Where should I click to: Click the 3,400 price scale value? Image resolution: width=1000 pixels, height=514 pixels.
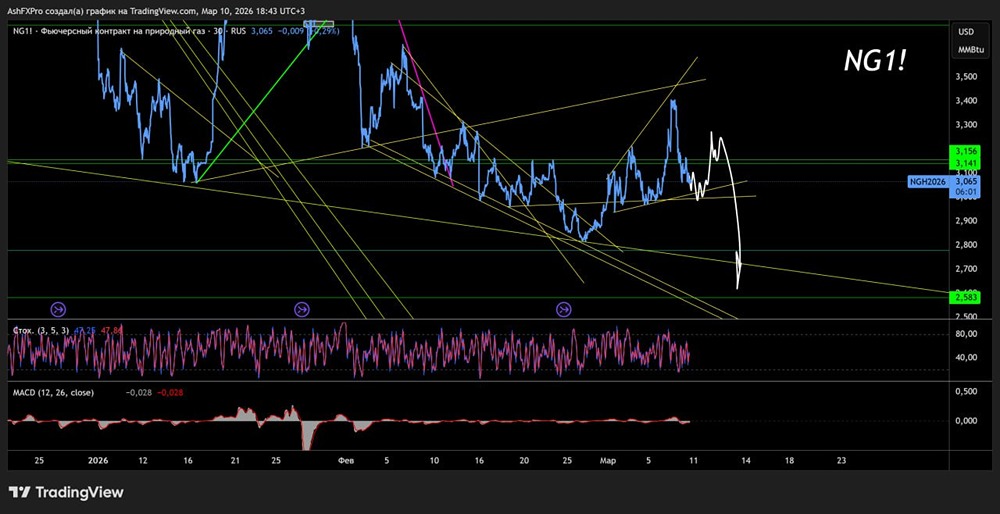[x=967, y=101]
